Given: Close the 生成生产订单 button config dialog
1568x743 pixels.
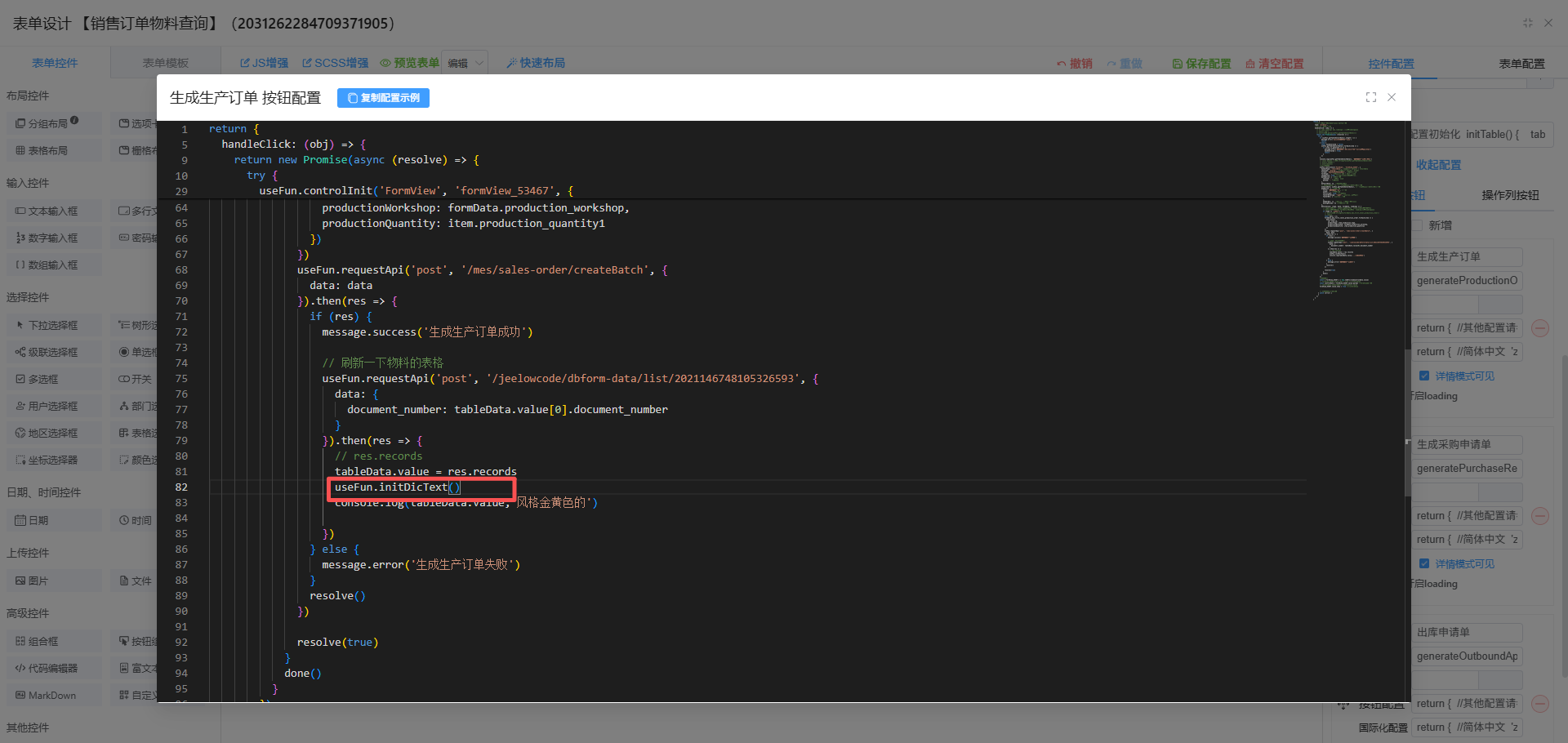Looking at the screenshot, I should [1392, 97].
